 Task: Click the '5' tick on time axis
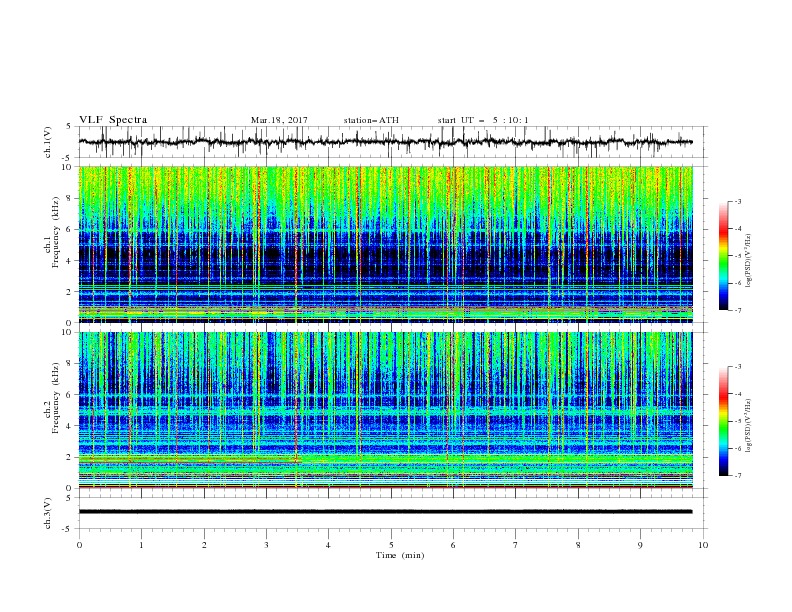tap(391, 545)
